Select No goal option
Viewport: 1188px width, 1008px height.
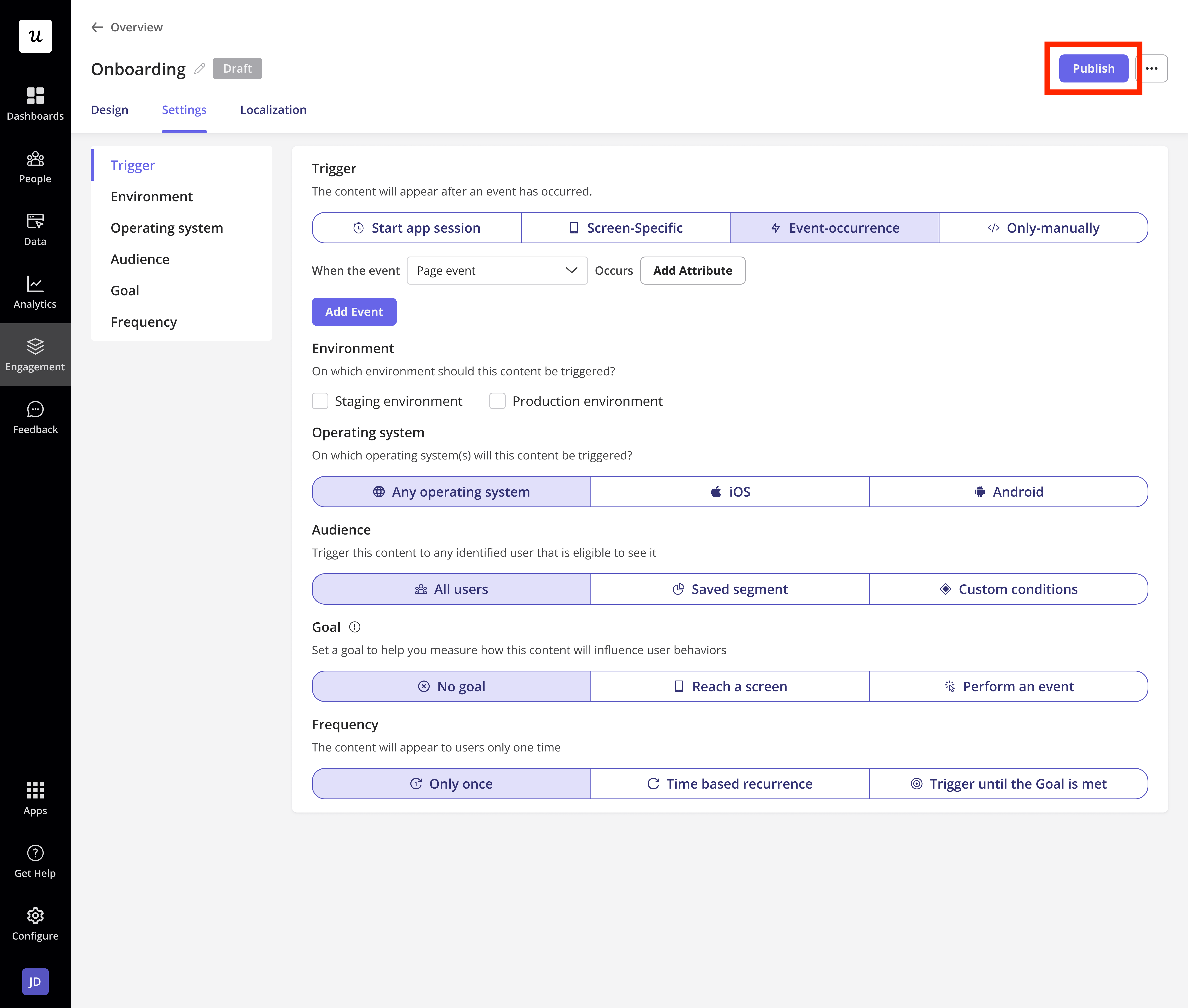451,686
